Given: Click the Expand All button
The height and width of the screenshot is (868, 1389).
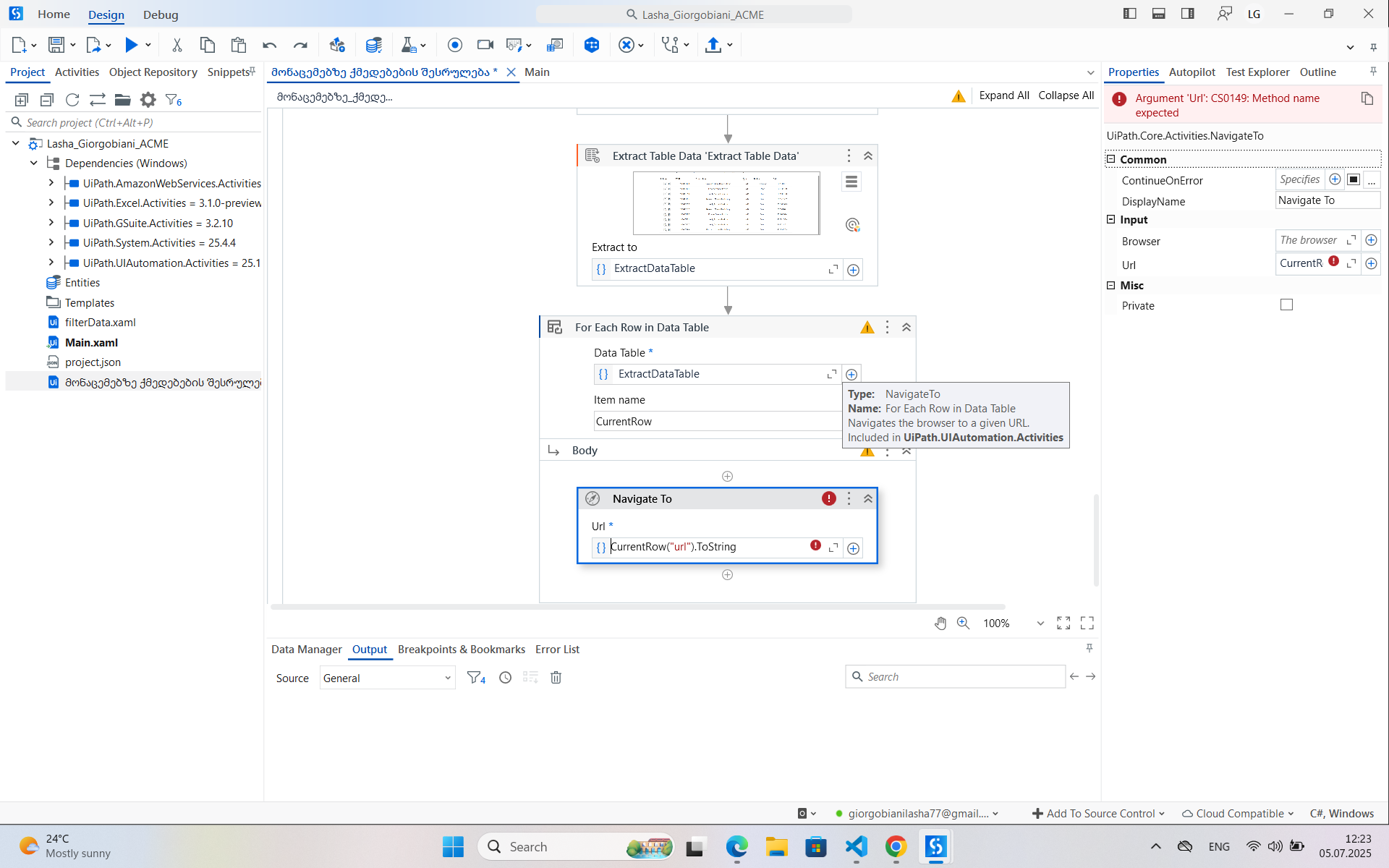Looking at the screenshot, I should coord(1003,95).
